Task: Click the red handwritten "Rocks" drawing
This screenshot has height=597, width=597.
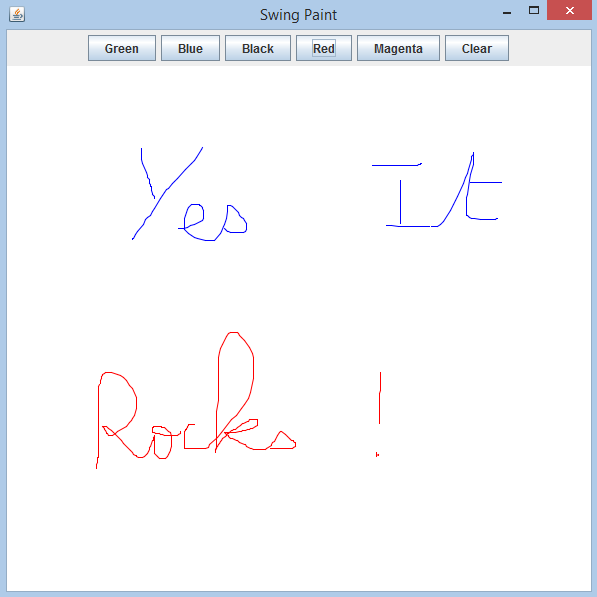Action: coord(196,400)
